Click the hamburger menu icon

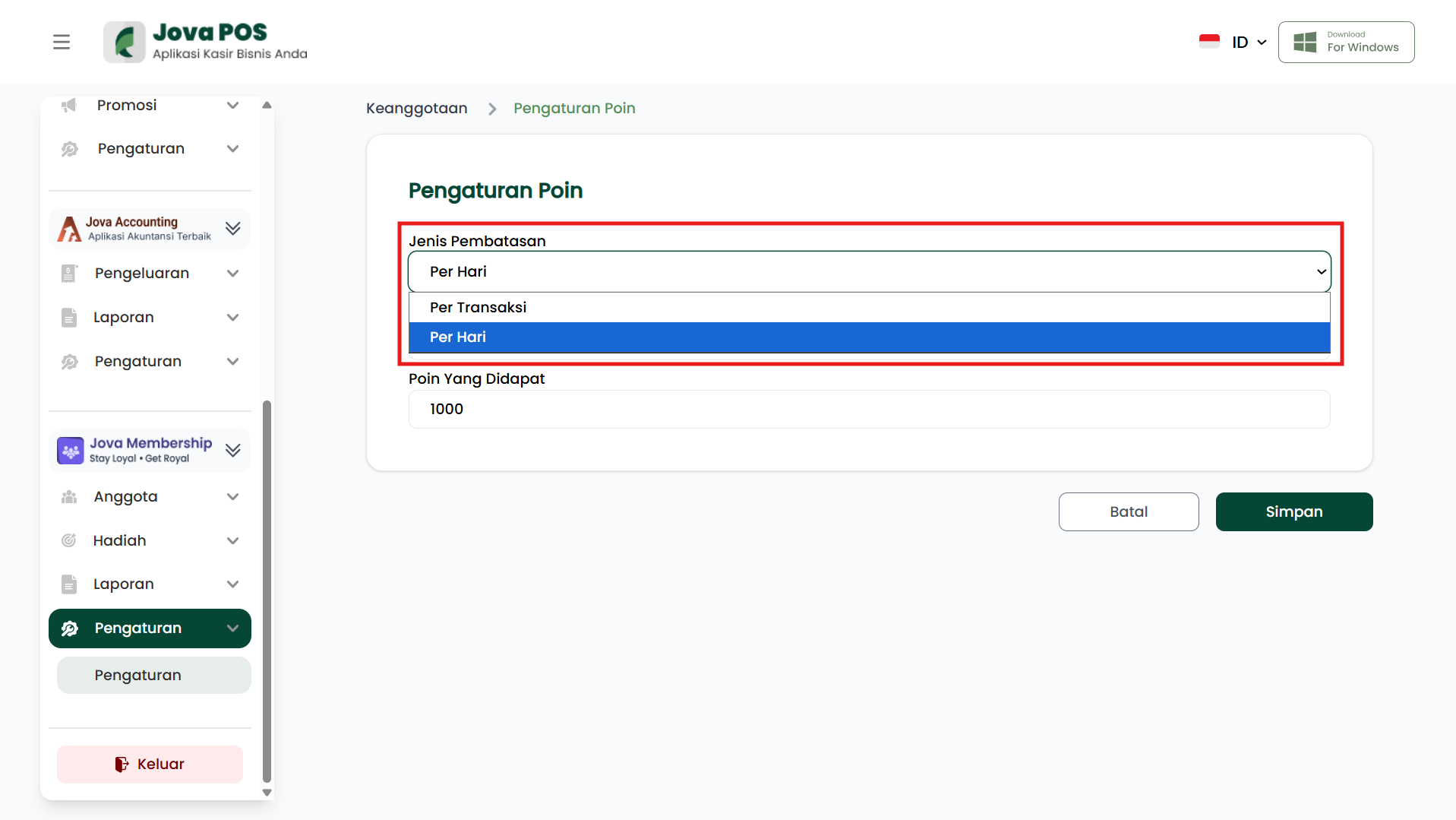tap(62, 42)
